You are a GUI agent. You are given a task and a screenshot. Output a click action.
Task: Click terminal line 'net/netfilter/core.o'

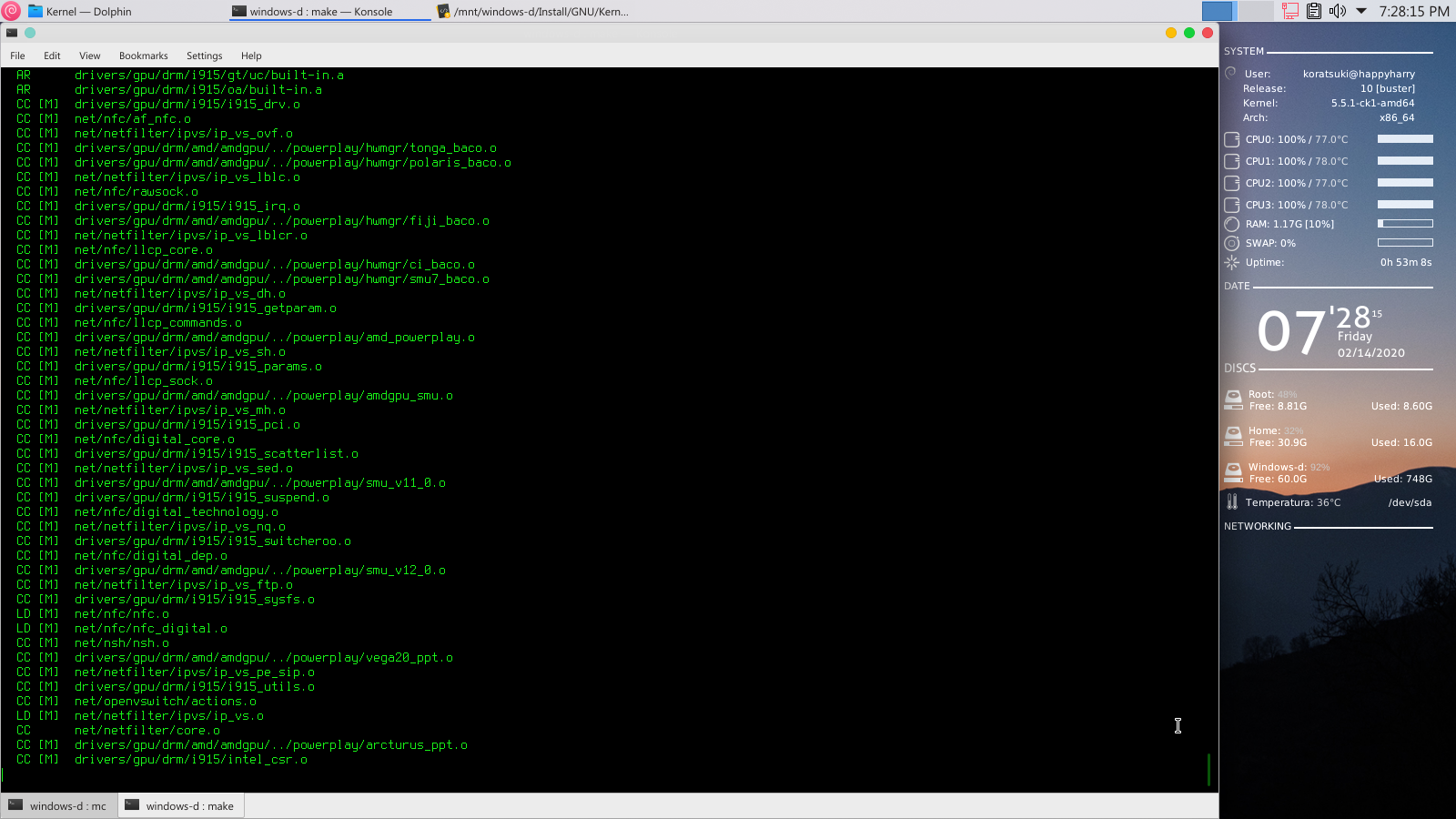click(x=147, y=730)
